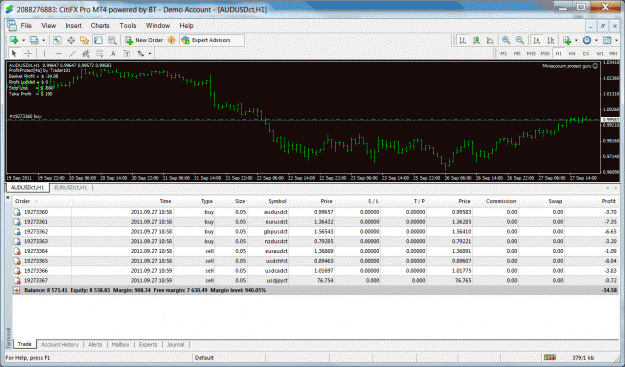
Task: Zoom out on the chart
Action: 520,40
